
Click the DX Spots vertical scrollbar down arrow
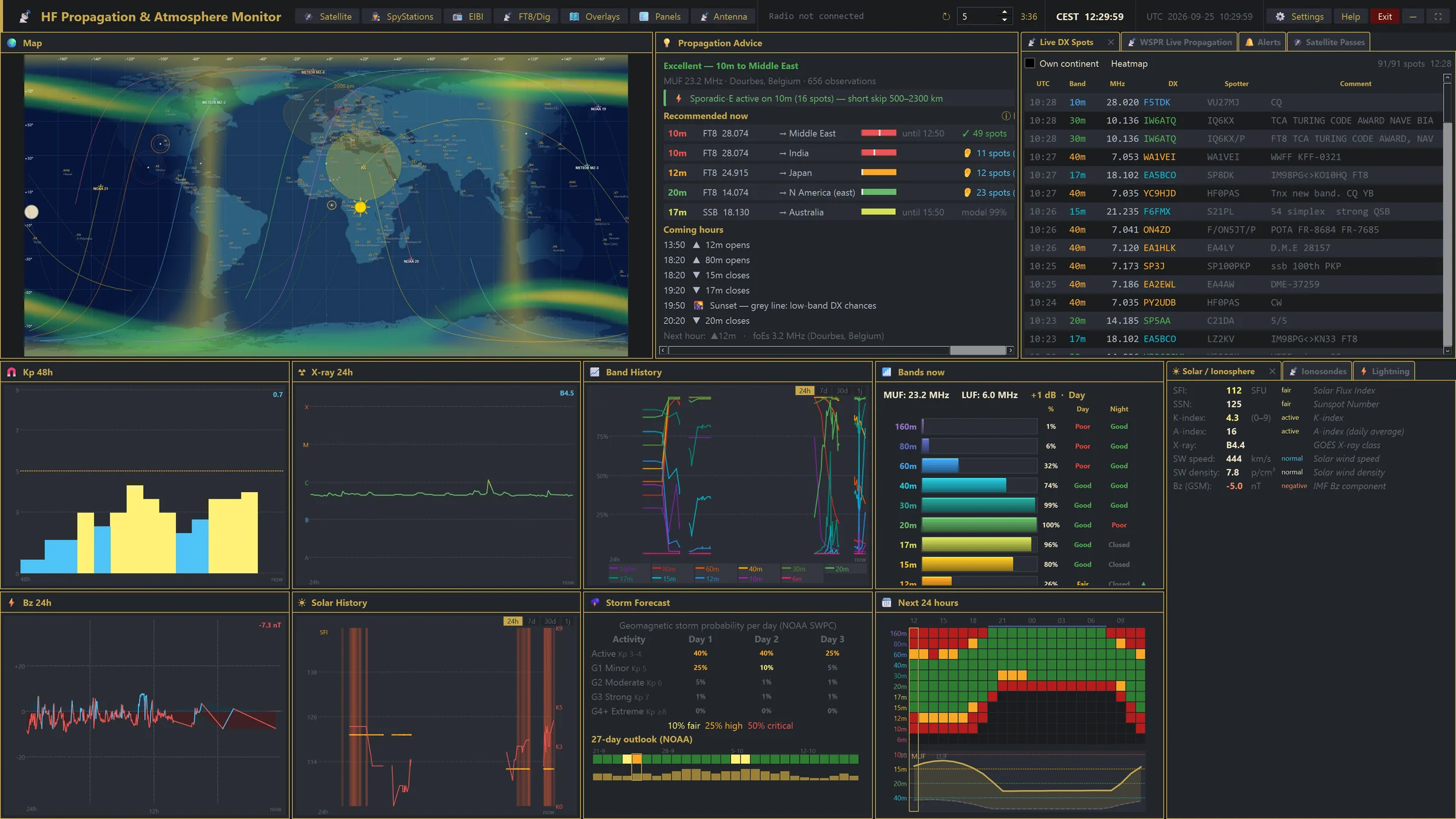pos(1447,351)
